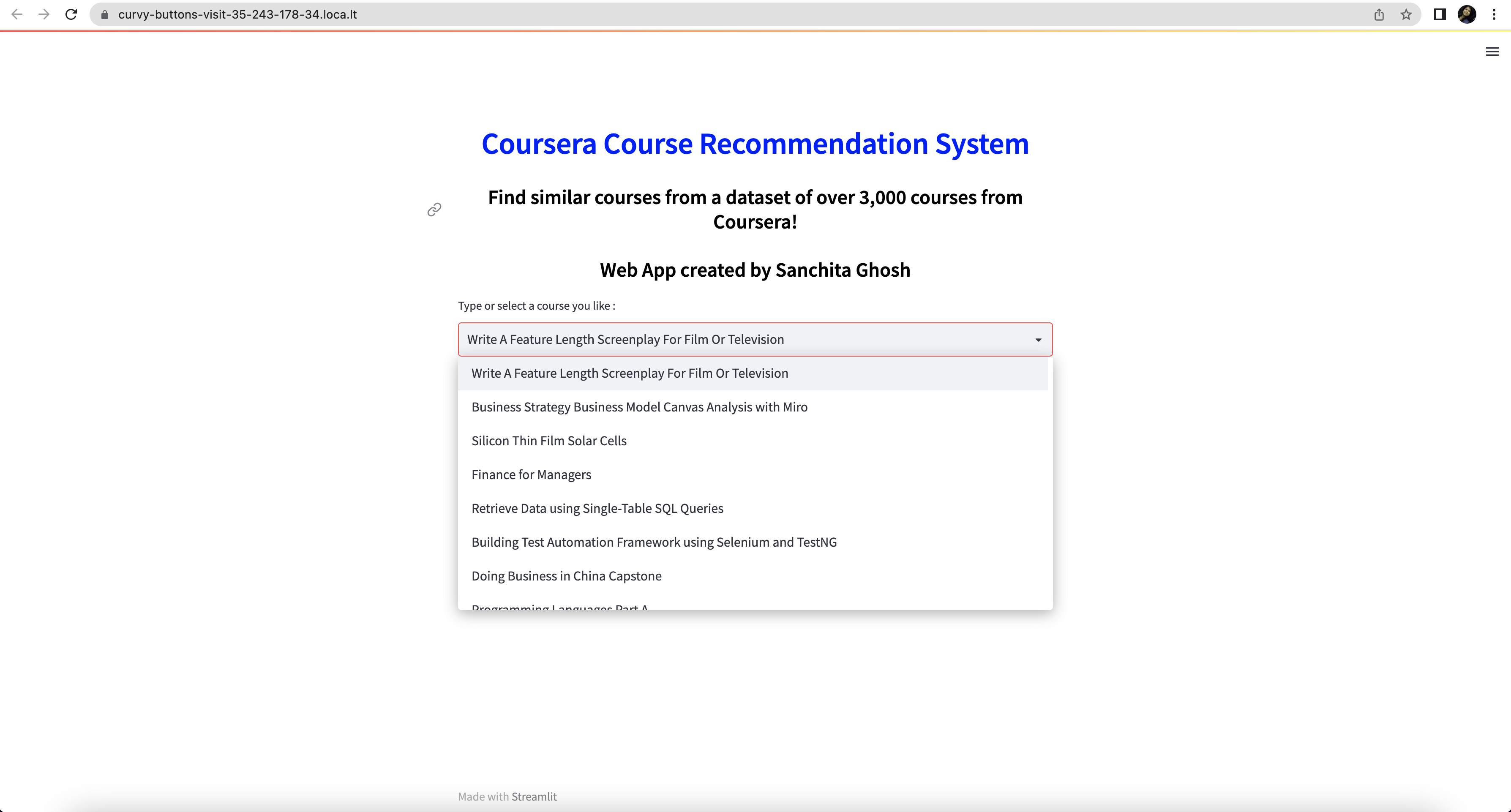This screenshot has height=812, width=1511.
Task: Click the anchor link icon beside the subtitle
Action: pyautogui.click(x=434, y=209)
